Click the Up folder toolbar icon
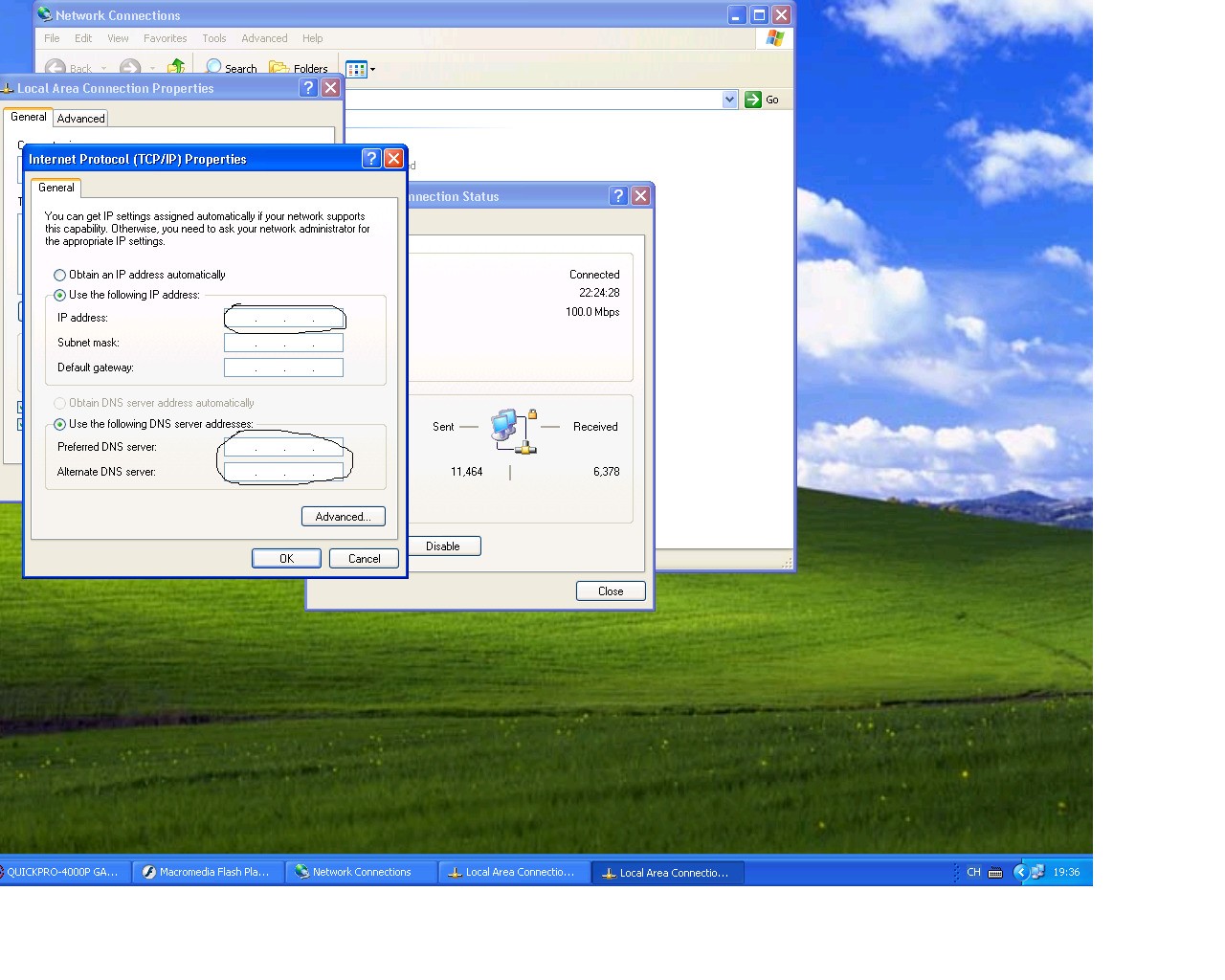 pyautogui.click(x=176, y=67)
